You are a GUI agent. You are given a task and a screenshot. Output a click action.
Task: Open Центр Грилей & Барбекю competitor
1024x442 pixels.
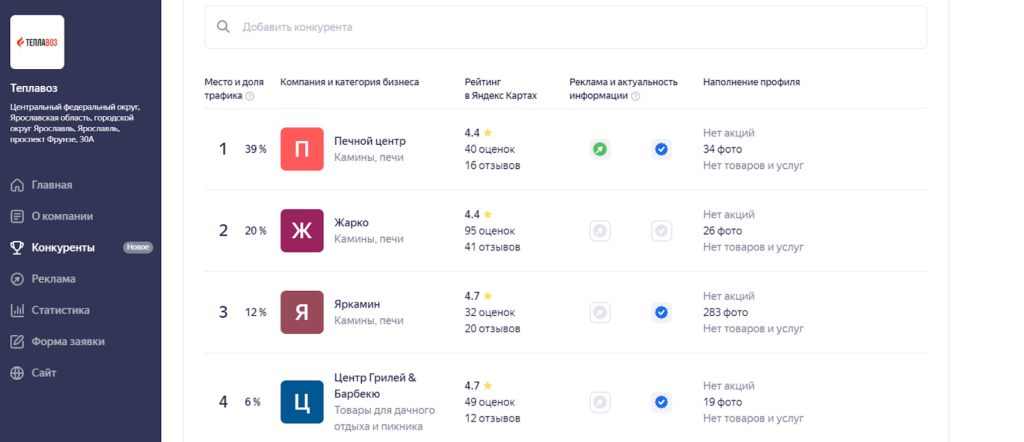click(x=376, y=386)
